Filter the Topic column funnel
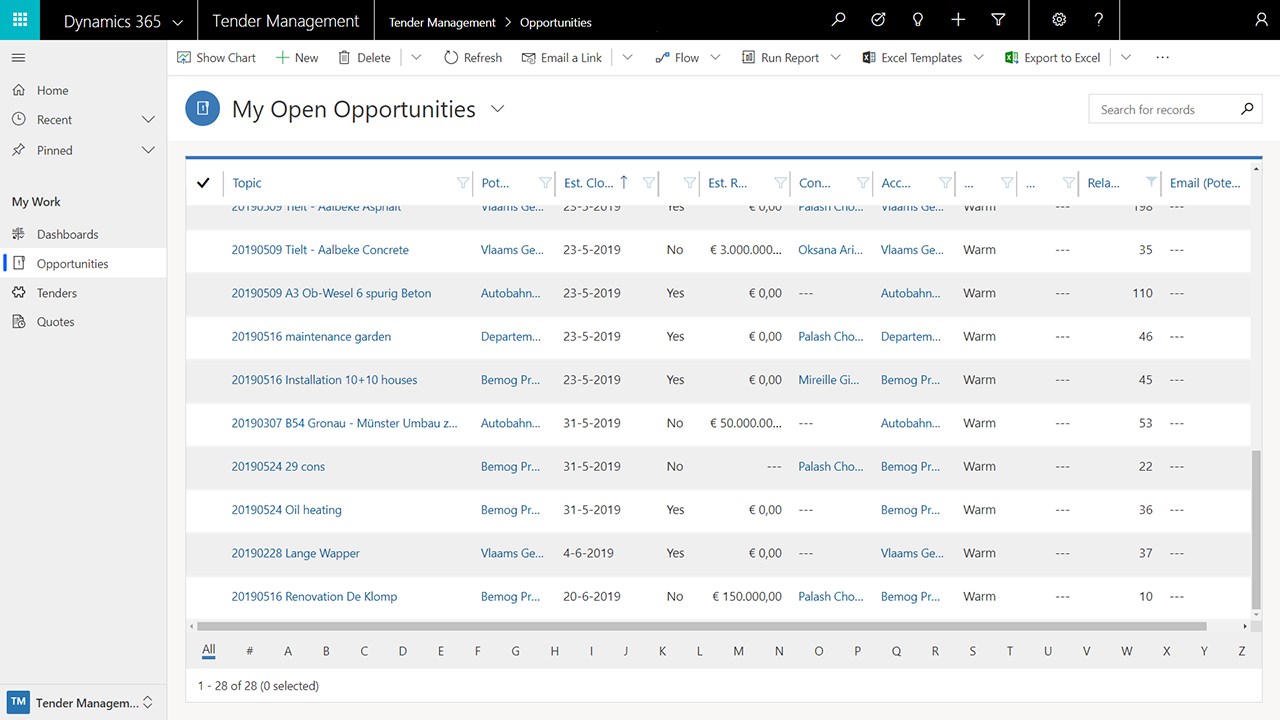The width and height of the screenshot is (1280, 720). coord(462,183)
